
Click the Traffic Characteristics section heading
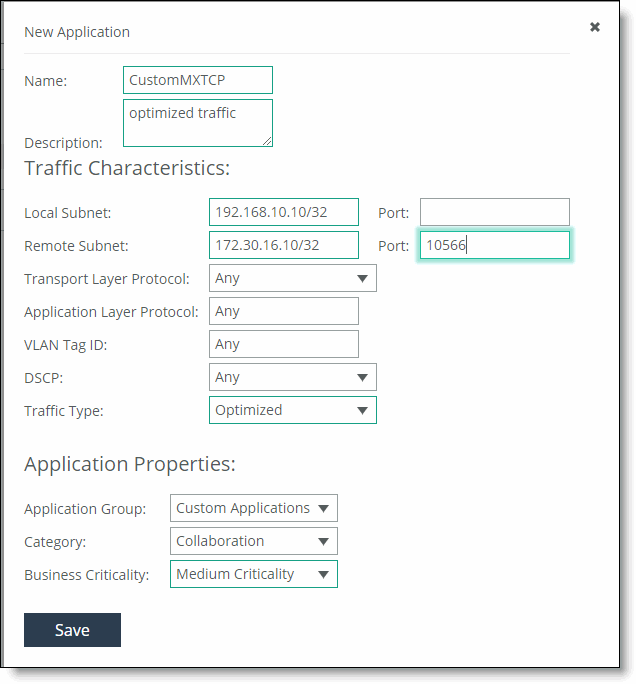click(127, 168)
